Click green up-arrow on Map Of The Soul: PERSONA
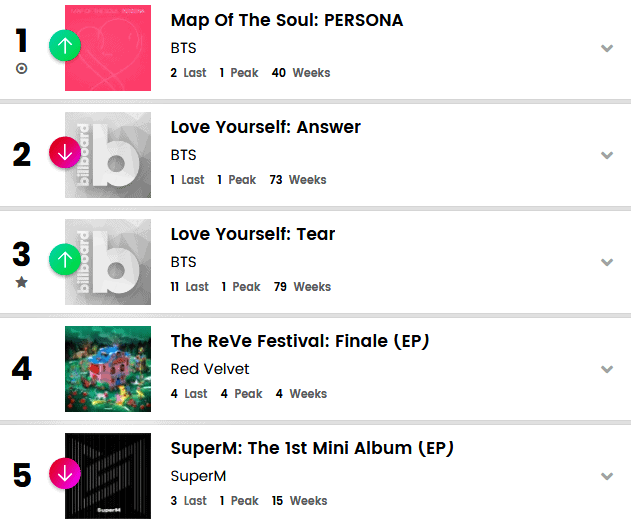This screenshot has width=631, height=525. (x=64, y=46)
